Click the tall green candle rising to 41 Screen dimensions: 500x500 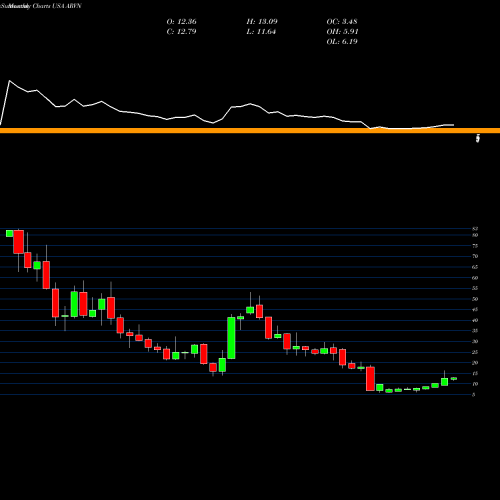click(x=231, y=338)
